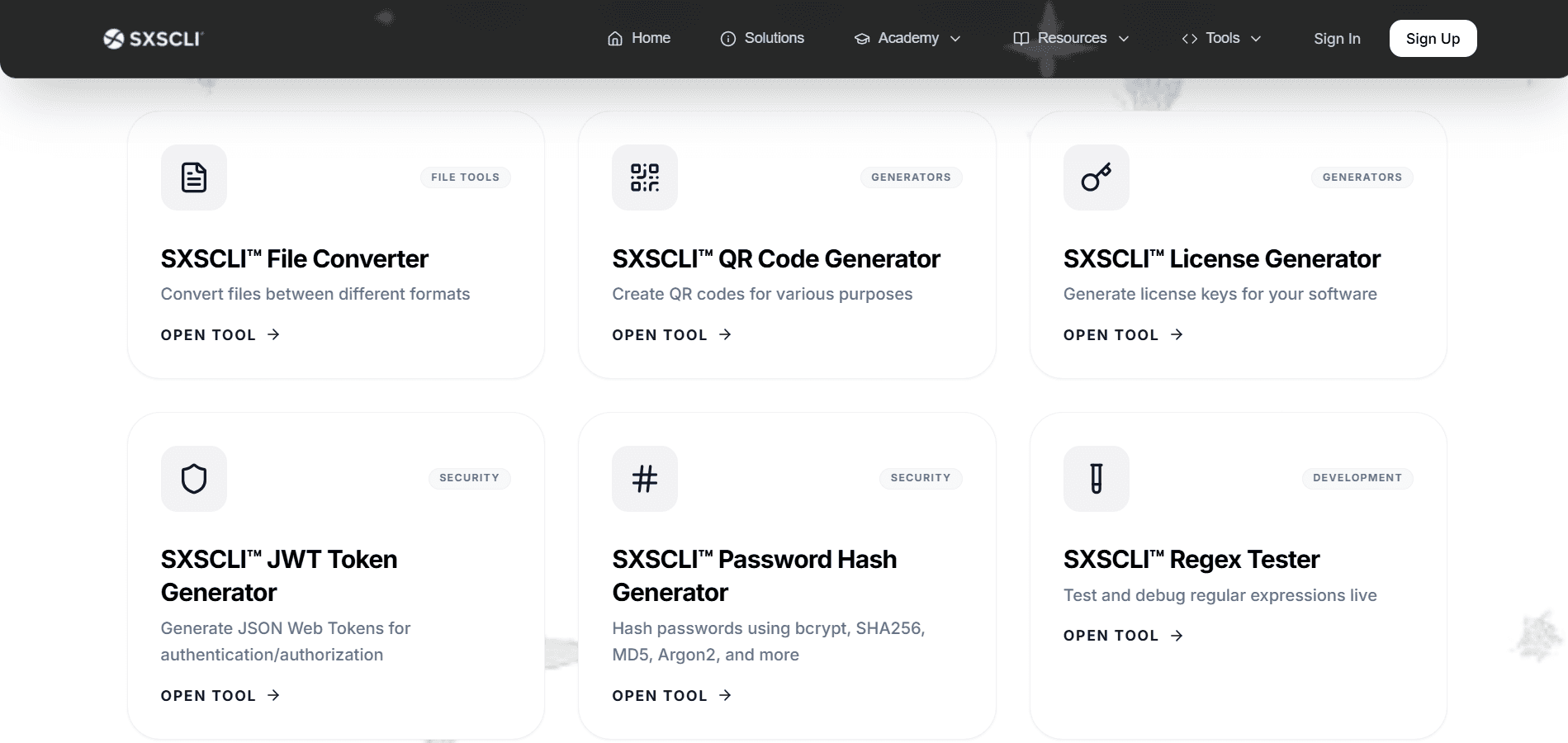The image size is (1568, 743).
Task: Click 'Create QR codes for various purposes' text
Action: click(x=762, y=294)
